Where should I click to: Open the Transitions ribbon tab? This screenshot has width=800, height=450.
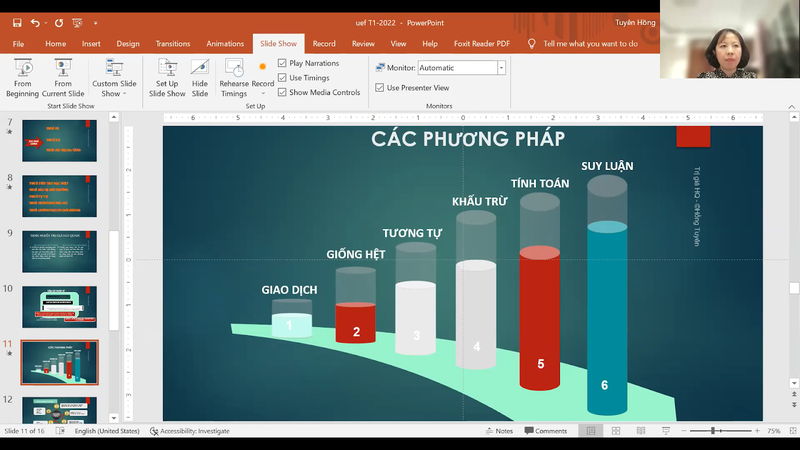[x=173, y=44]
